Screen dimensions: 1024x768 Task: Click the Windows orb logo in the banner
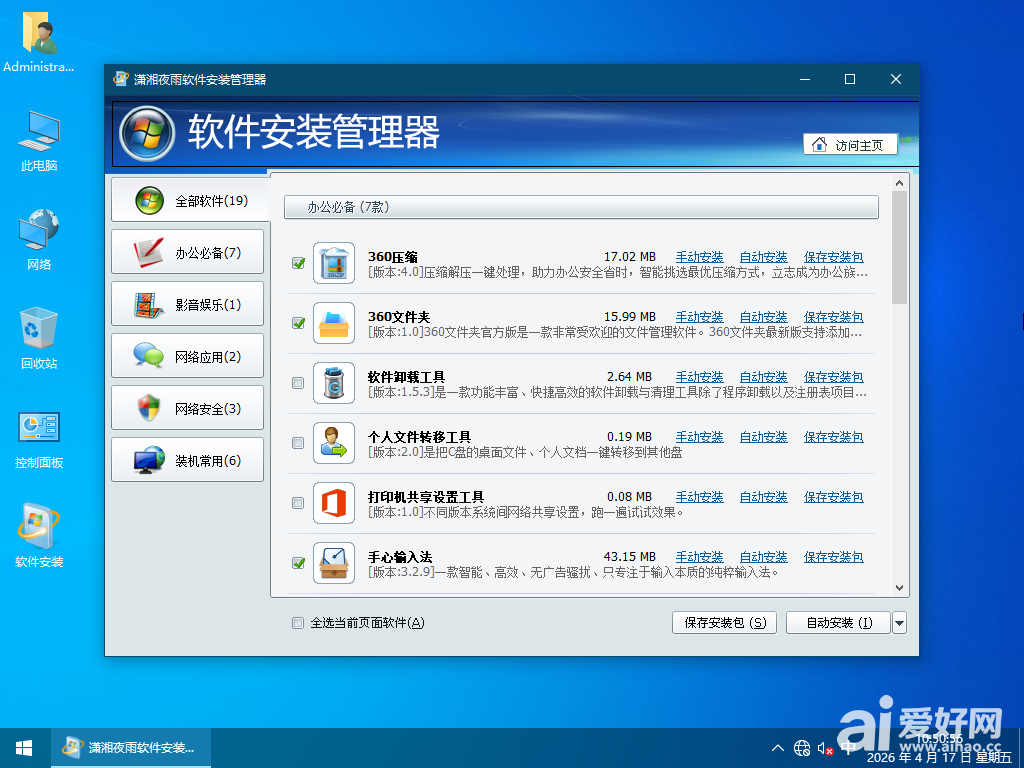147,133
